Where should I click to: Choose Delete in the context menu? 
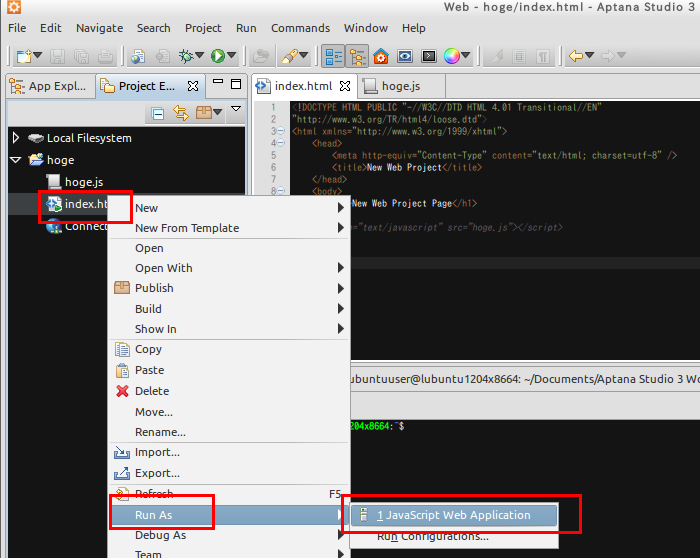(229, 391)
